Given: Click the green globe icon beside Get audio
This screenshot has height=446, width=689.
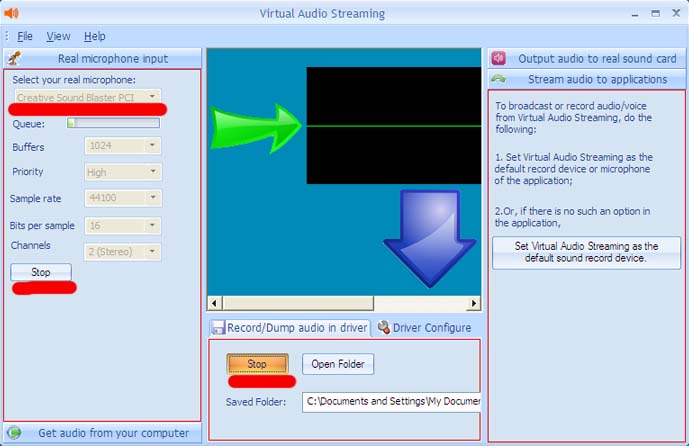Looking at the screenshot, I should click(14, 433).
